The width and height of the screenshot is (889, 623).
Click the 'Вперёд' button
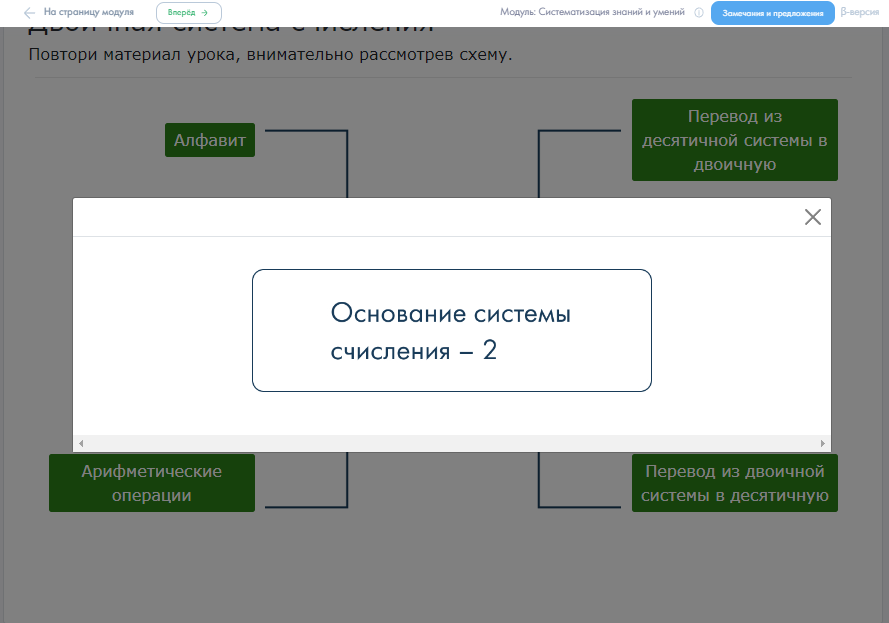[189, 12]
